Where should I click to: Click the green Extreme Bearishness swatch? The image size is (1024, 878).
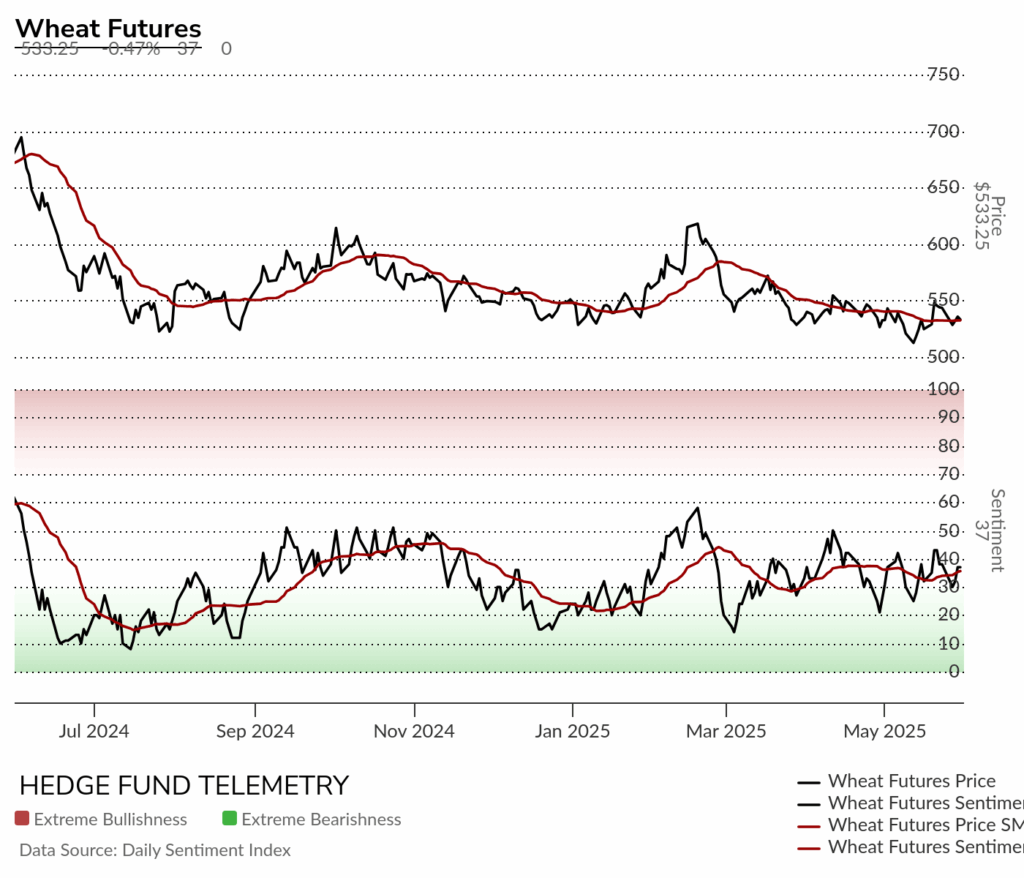[229, 819]
